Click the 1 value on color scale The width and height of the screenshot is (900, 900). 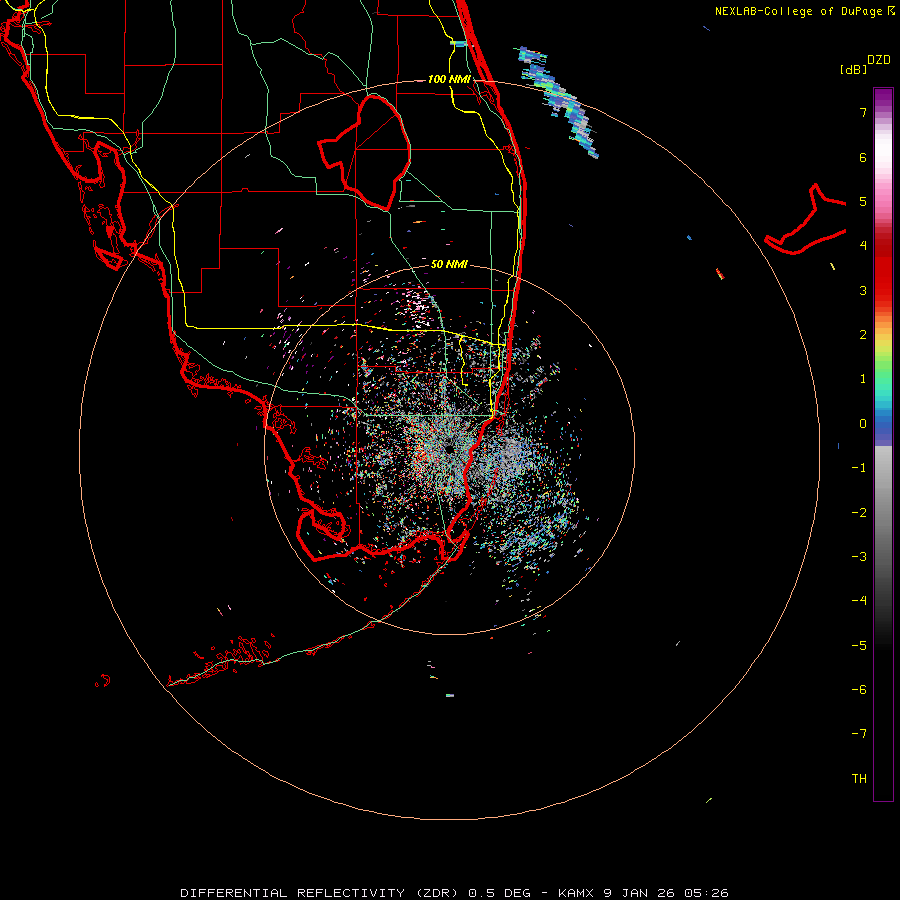pyautogui.click(x=863, y=379)
